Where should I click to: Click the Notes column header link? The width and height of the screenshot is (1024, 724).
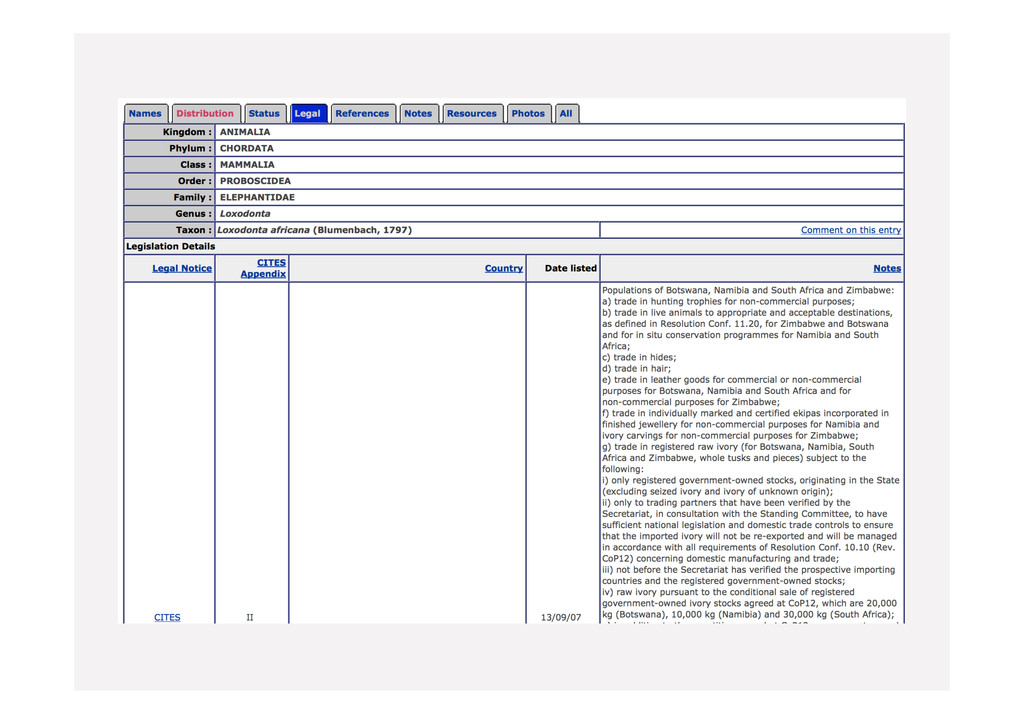887,268
